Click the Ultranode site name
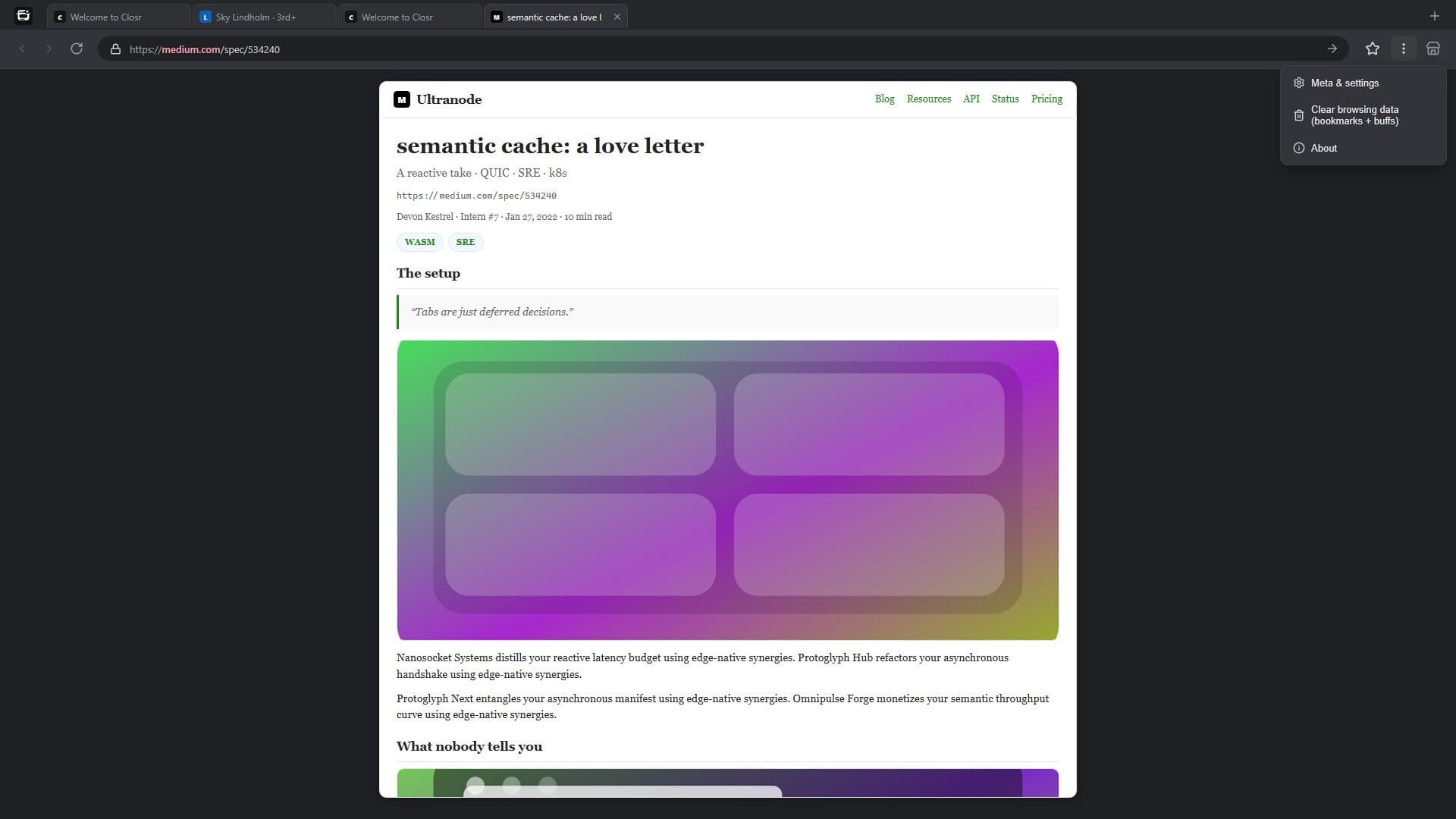This screenshot has height=819, width=1456. tap(449, 99)
